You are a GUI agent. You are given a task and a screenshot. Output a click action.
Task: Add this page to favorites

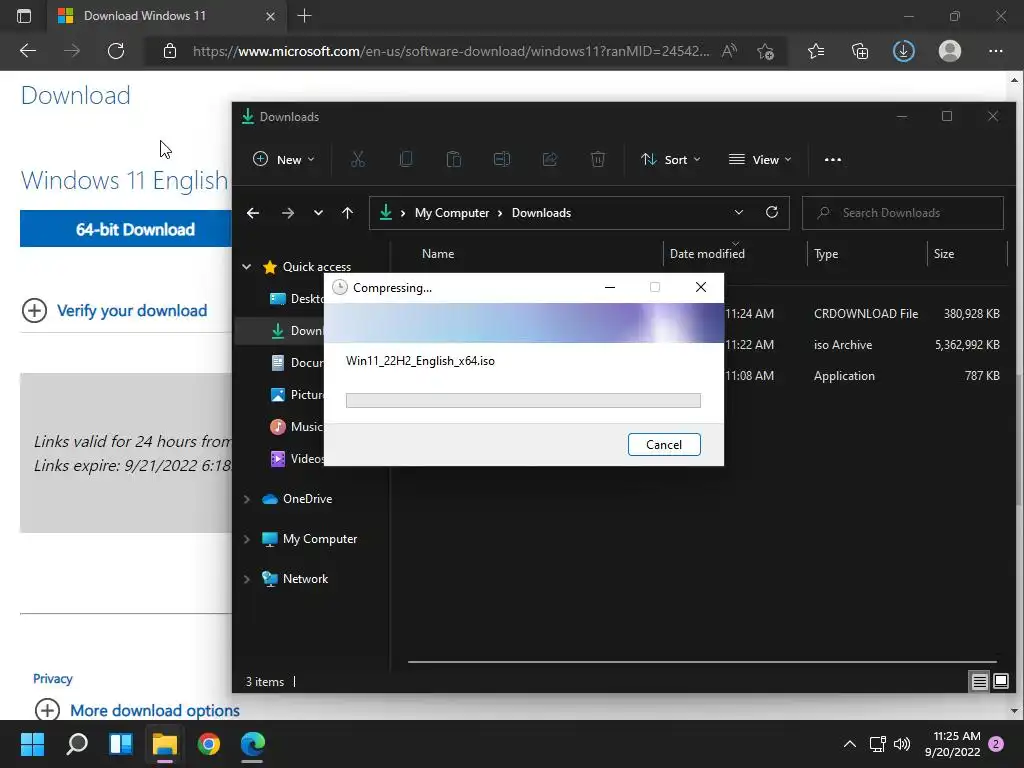tap(765, 51)
